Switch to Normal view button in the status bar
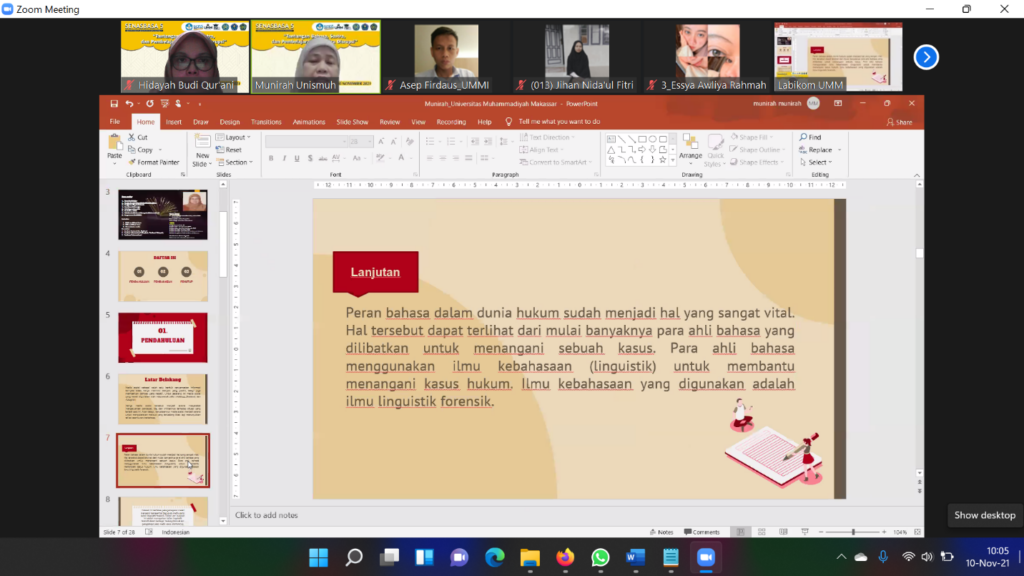The width and height of the screenshot is (1024, 576). pos(740,532)
